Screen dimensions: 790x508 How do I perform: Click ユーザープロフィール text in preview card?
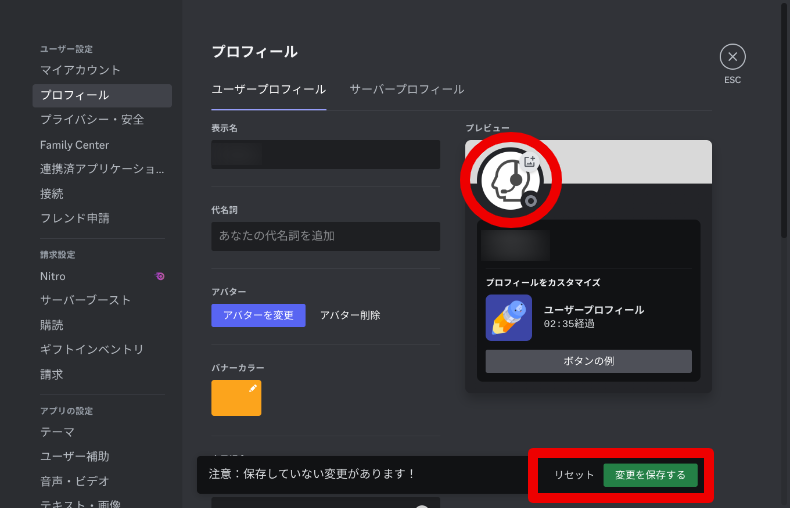594,310
